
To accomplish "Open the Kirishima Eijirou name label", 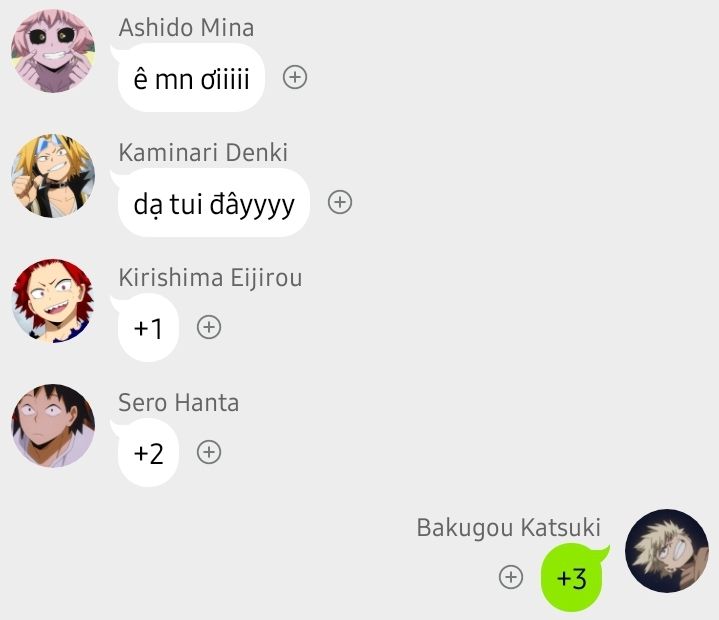I will point(210,277).
